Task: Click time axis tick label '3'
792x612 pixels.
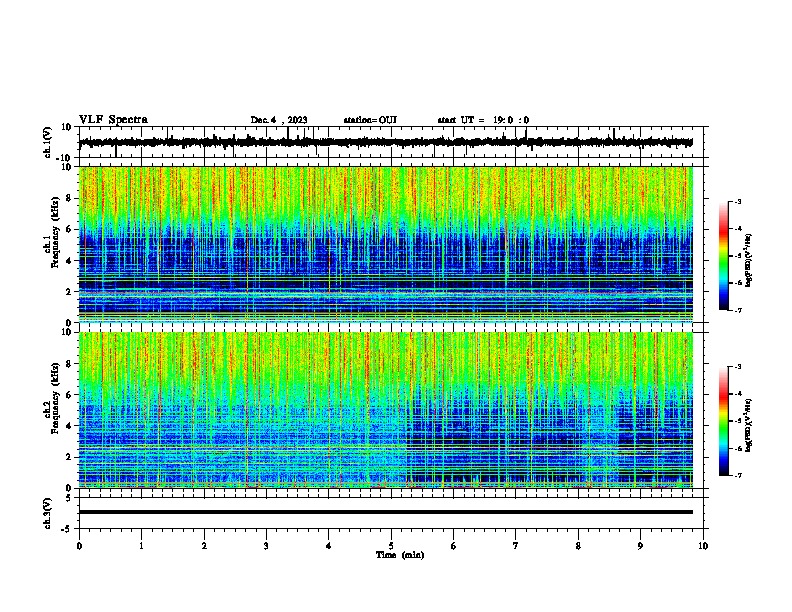Action: [266, 546]
